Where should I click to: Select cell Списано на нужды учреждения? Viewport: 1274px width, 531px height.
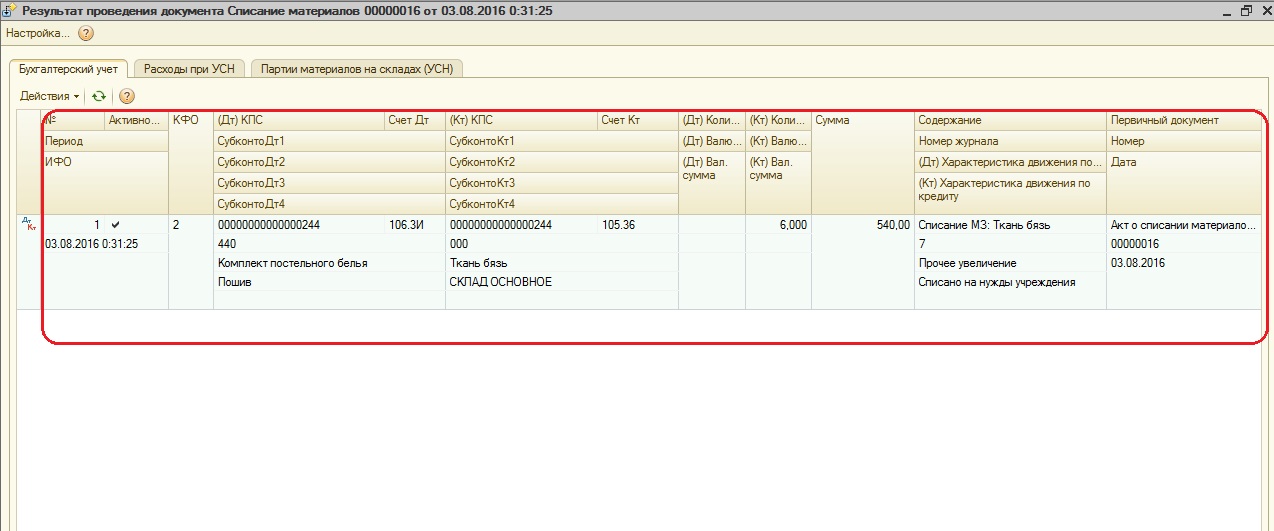(1010, 282)
